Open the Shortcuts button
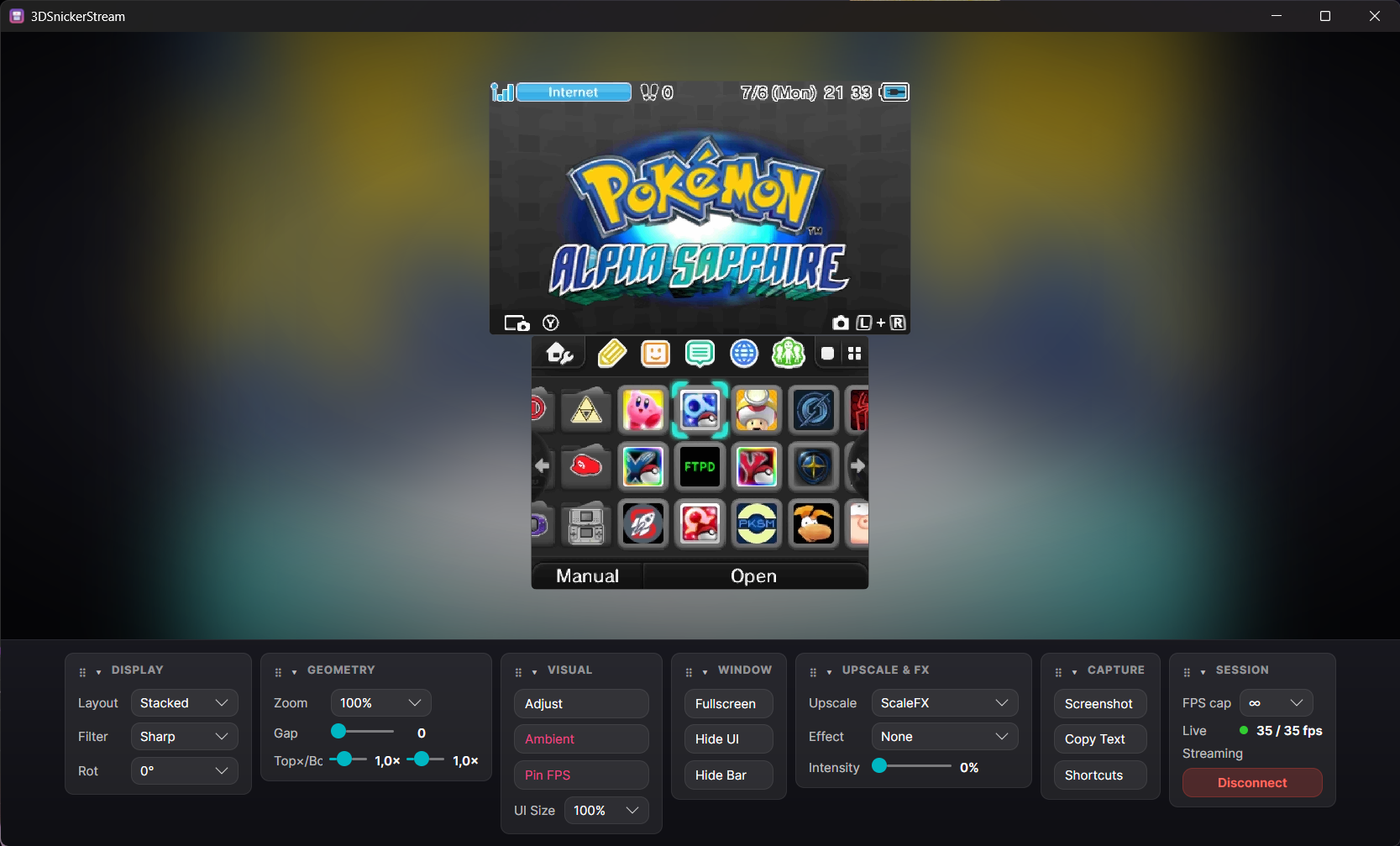 (1100, 775)
